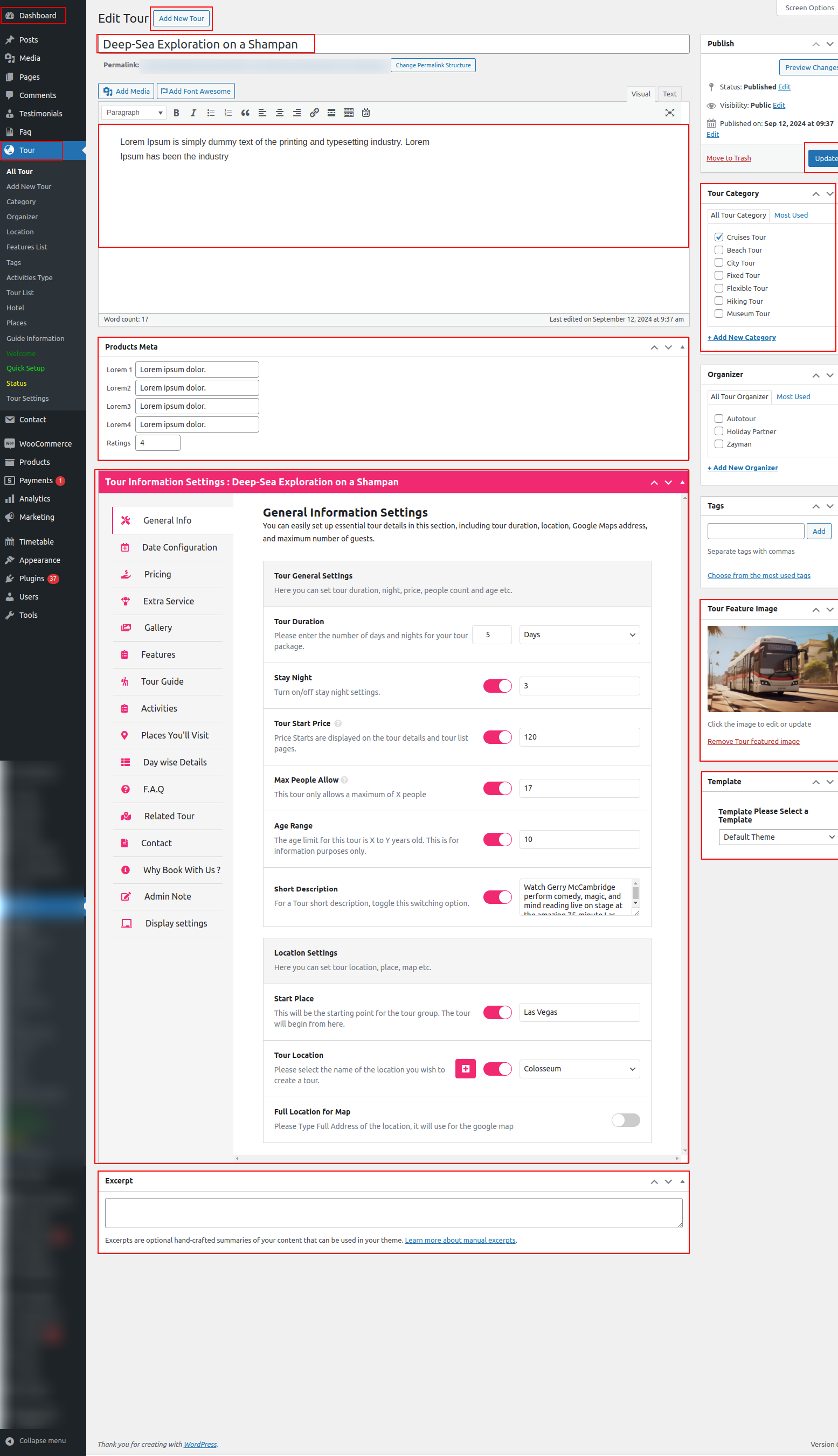Insert a blockquote using toolbar icon

pos(245,113)
